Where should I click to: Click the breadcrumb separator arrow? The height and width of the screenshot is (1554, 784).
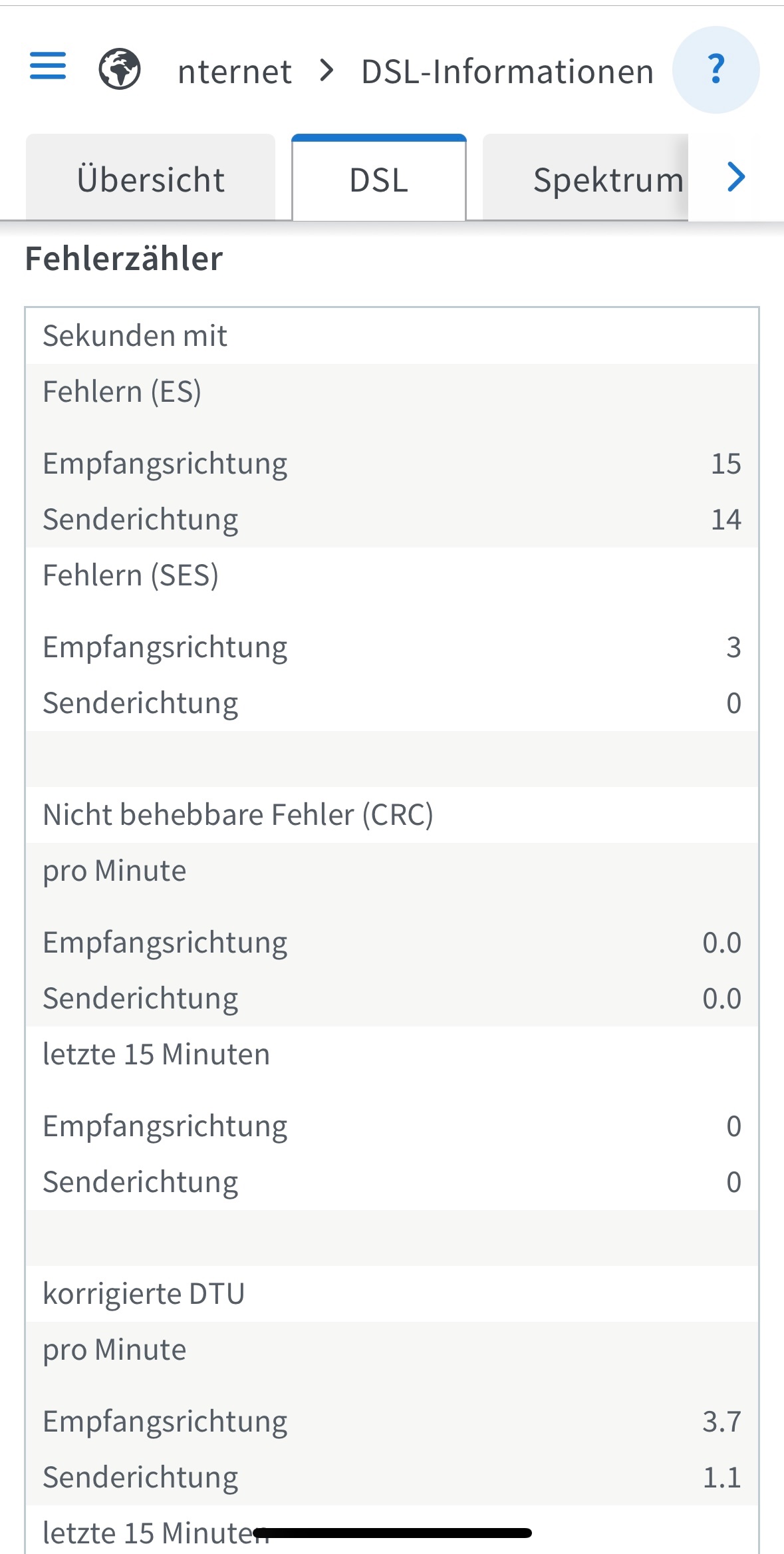[x=326, y=70]
